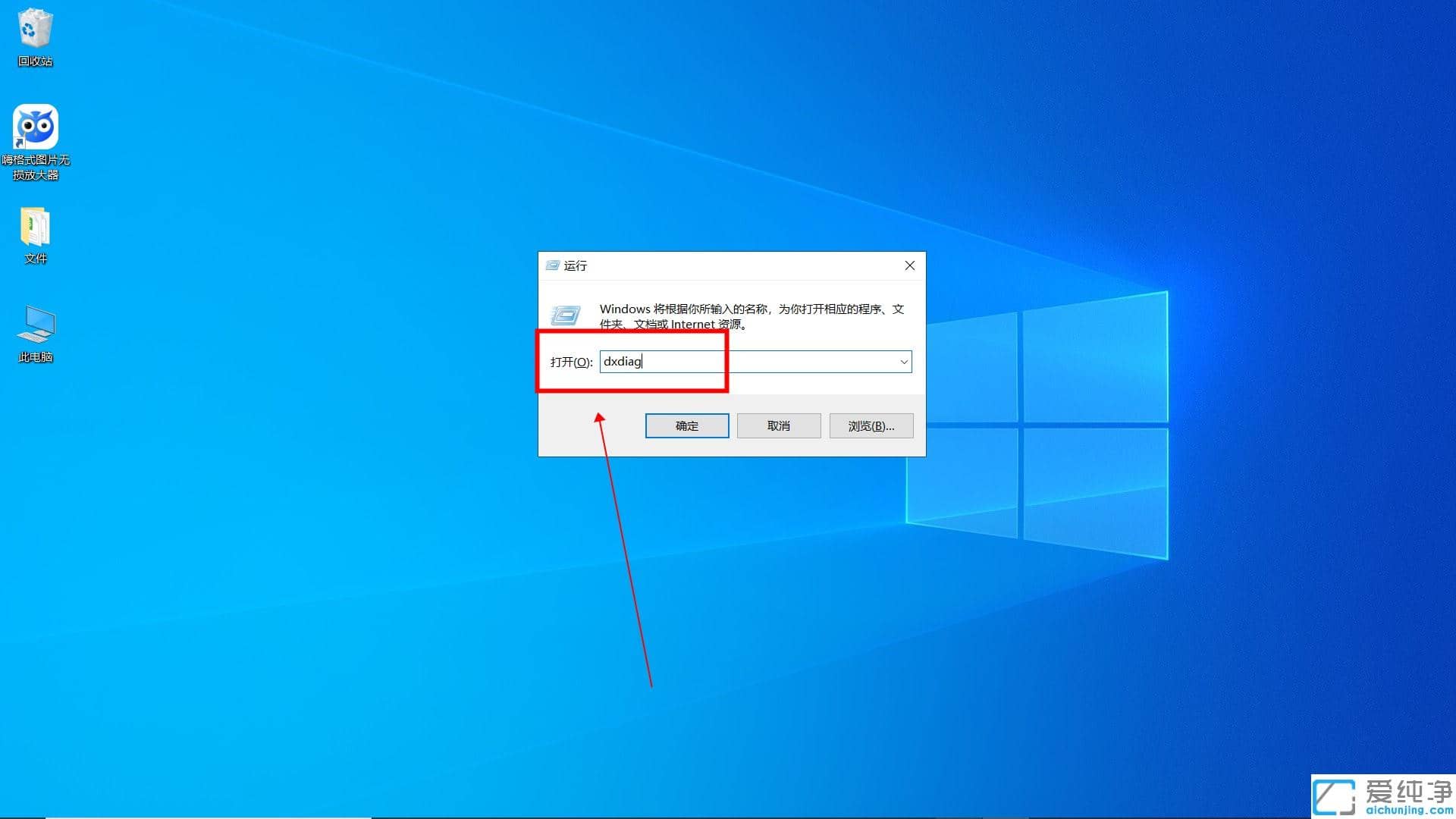Viewport: 1456px width, 819px height.
Task: Open file browser with 浏览(B)...
Action: click(871, 425)
